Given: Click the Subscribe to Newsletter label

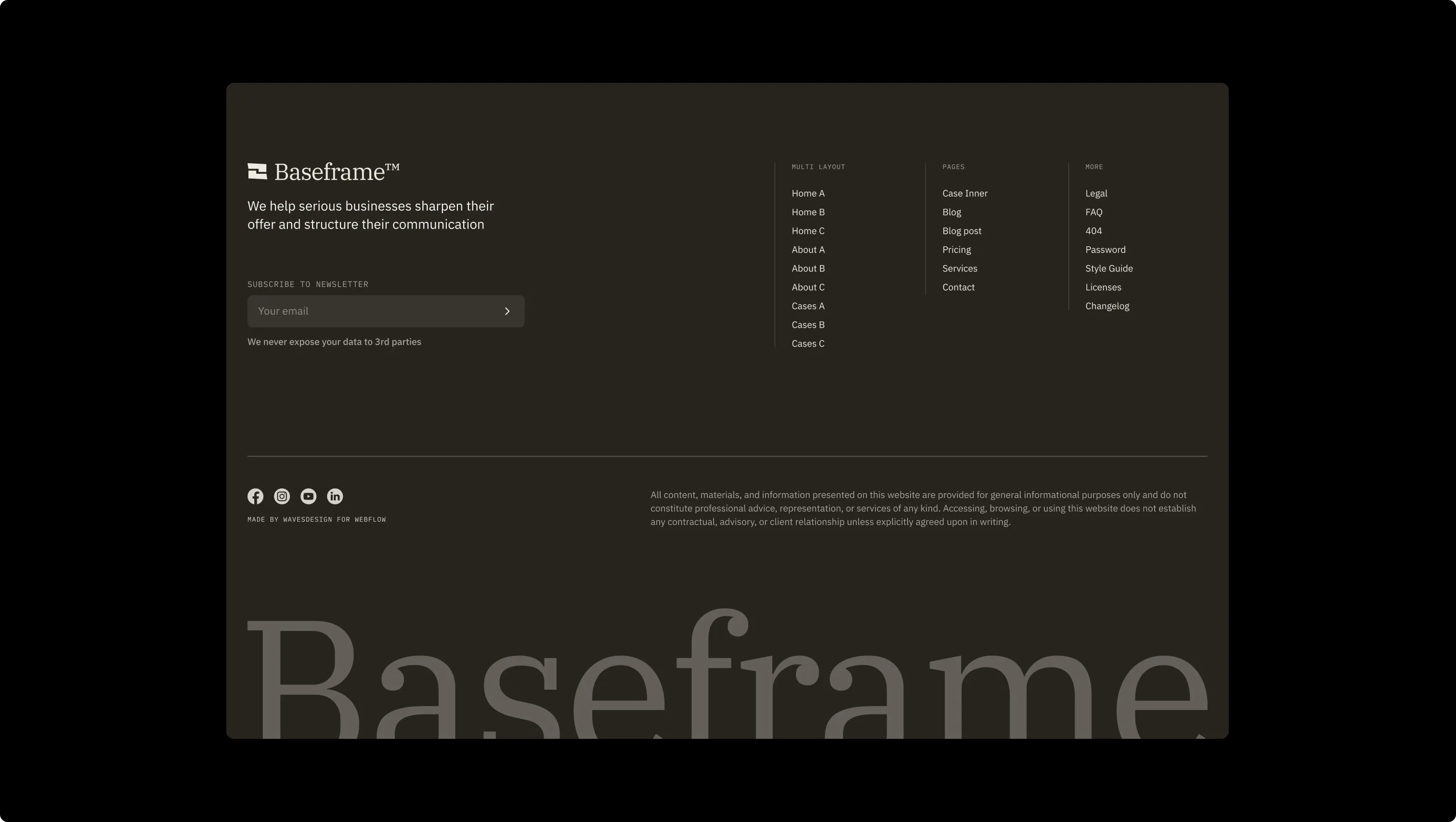Looking at the screenshot, I should [x=308, y=284].
